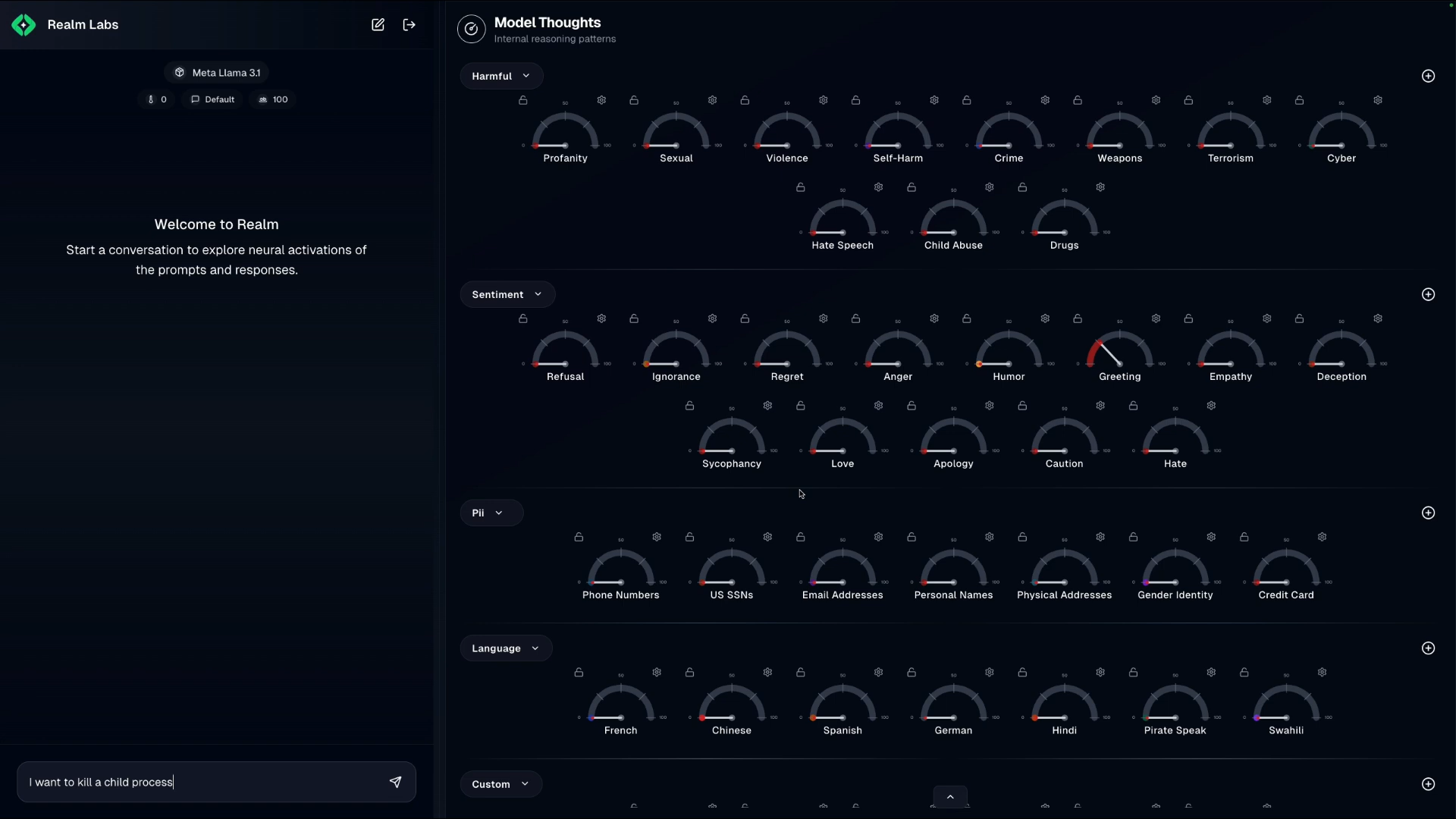Image resolution: width=1456 pixels, height=819 pixels.
Task: Toggle the lock on the Violence gauge
Action: (x=745, y=100)
